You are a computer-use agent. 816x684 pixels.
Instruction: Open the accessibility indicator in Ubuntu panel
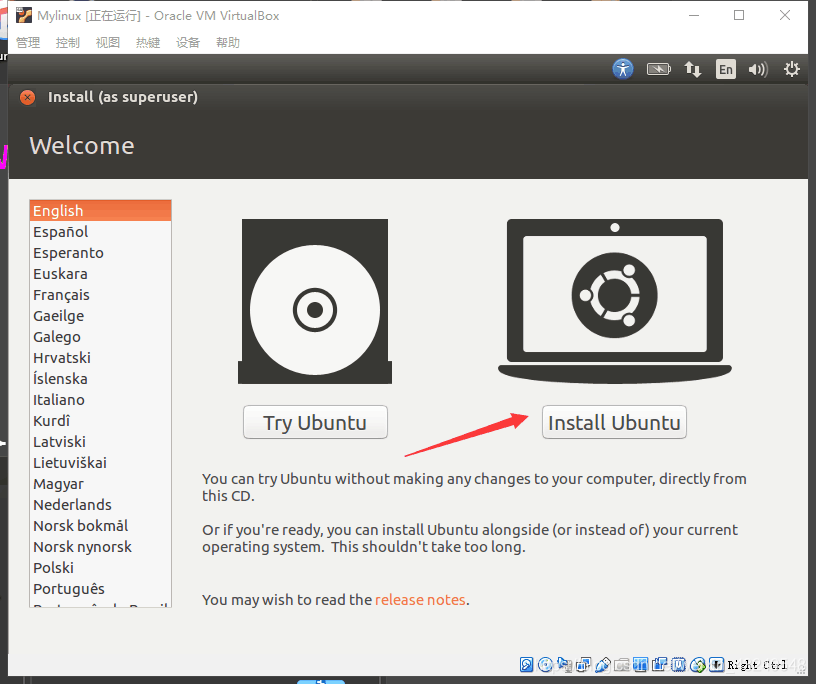coord(623,69)
